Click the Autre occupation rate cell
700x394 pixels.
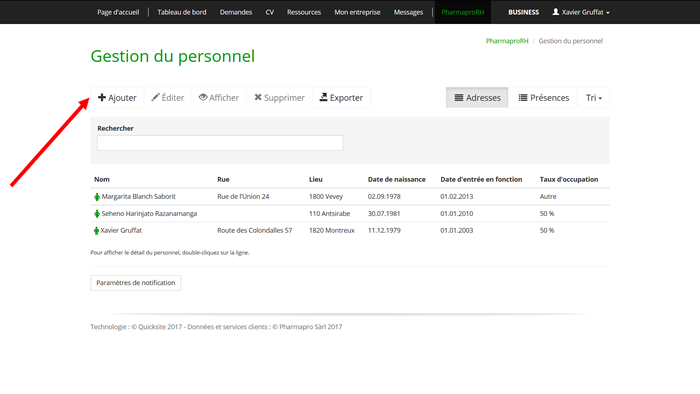pos(548,196)
